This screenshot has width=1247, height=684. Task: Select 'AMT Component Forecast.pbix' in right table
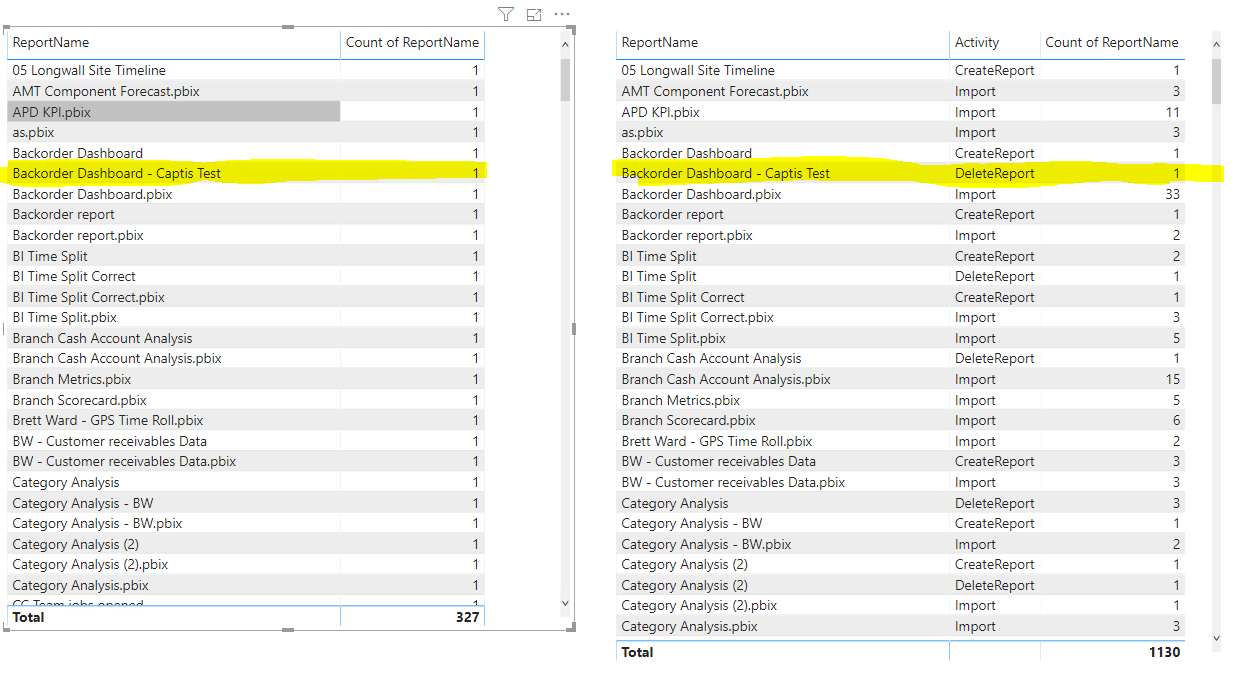715,91
